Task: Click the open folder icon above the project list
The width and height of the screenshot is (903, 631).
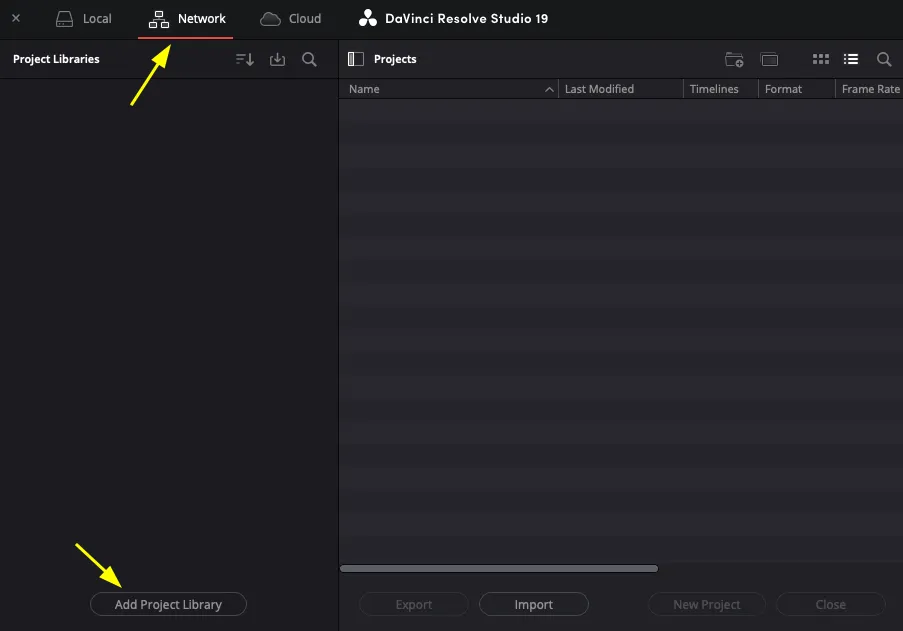Action: point(770,59)
